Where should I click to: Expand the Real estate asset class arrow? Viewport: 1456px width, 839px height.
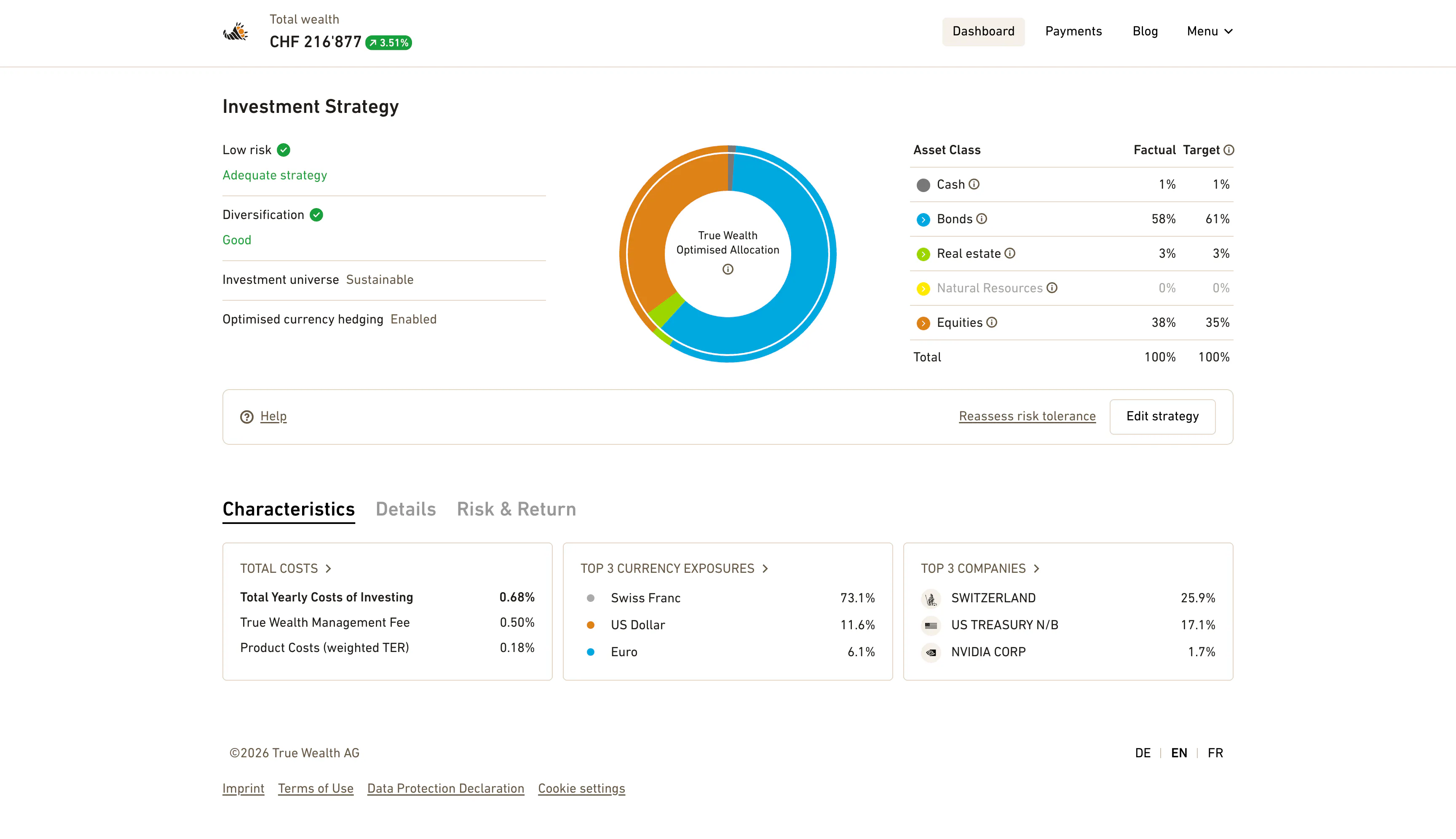[x=923, y=254]
